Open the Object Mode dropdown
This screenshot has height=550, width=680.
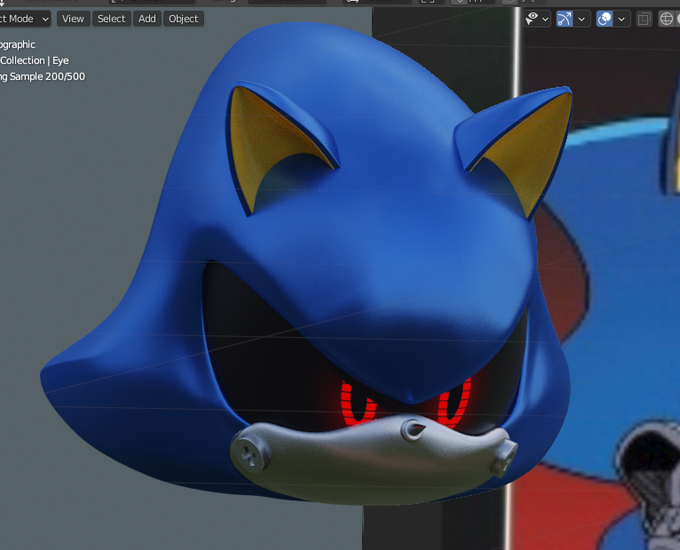pos(24,19)
